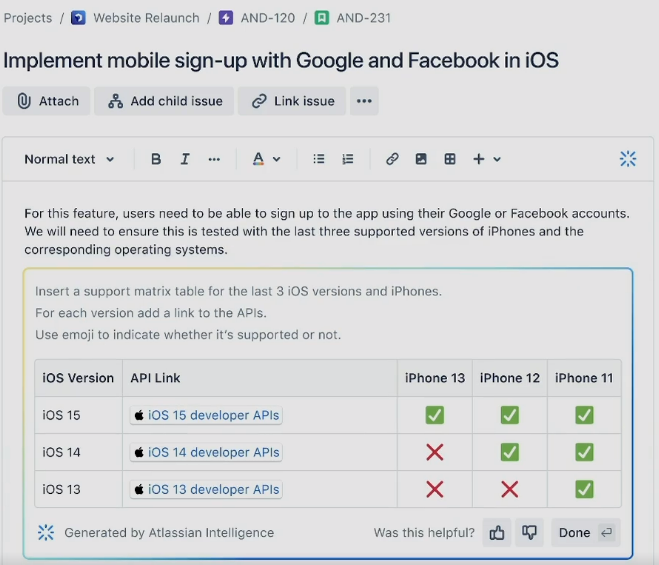Open more text formatting options beside Italic
This screenshot has height=565, width=659.
214,159
